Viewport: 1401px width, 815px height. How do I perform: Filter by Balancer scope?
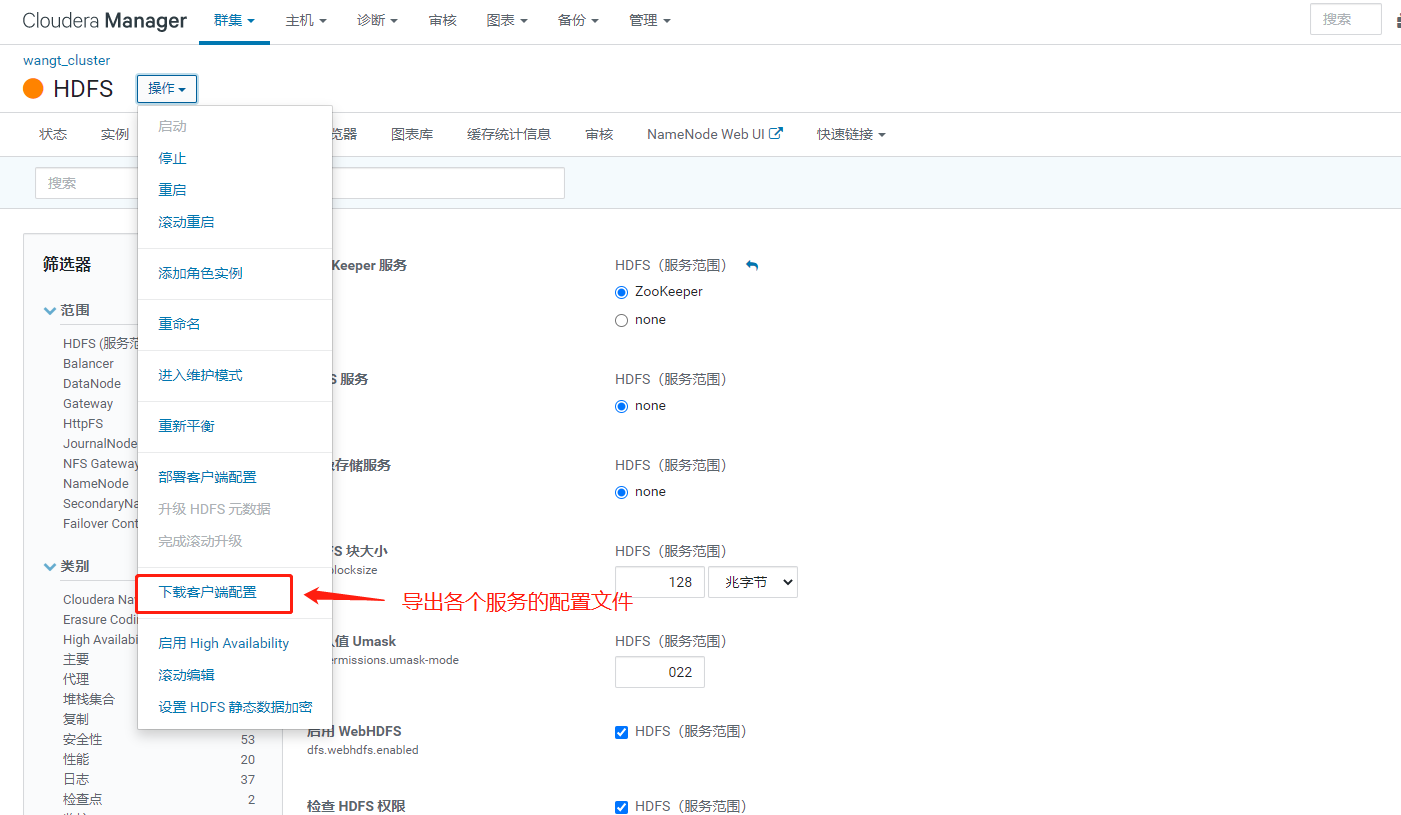[x=88, y=364]
